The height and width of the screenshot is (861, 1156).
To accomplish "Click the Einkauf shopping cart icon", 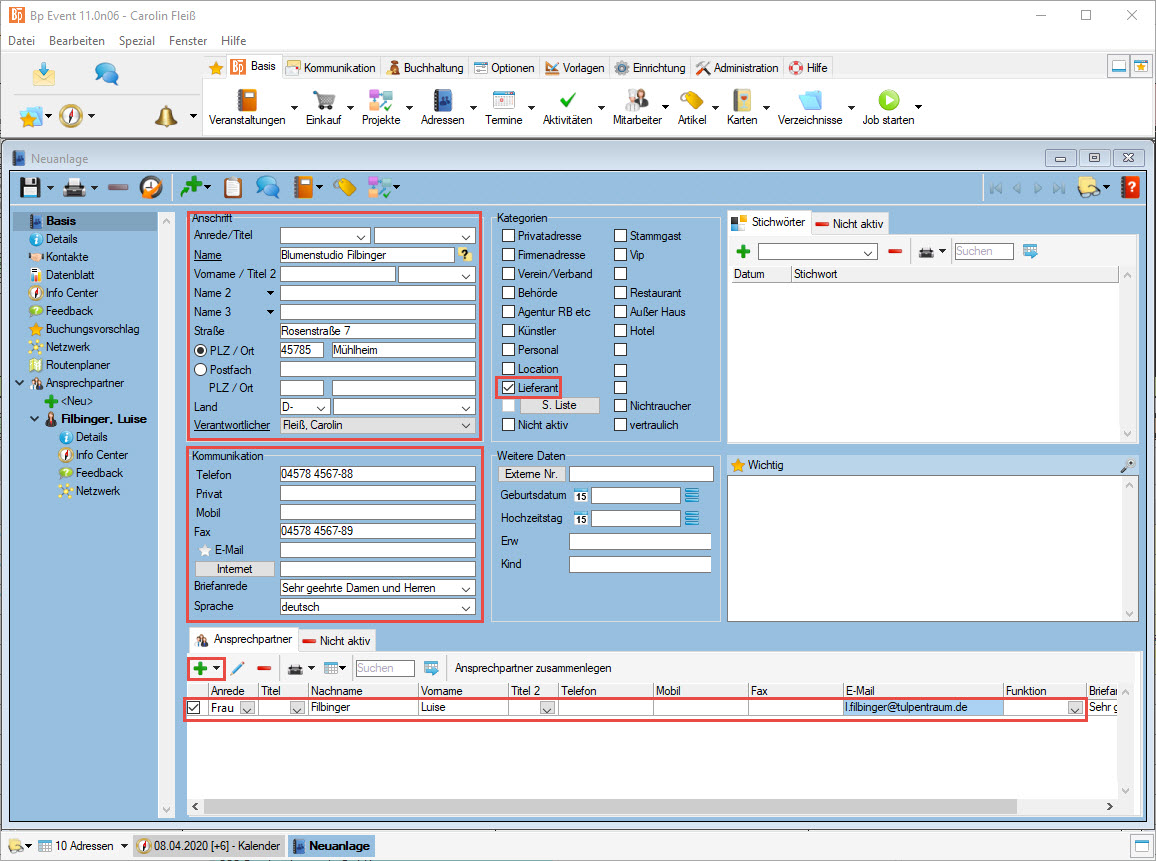I will coord(323,100).
